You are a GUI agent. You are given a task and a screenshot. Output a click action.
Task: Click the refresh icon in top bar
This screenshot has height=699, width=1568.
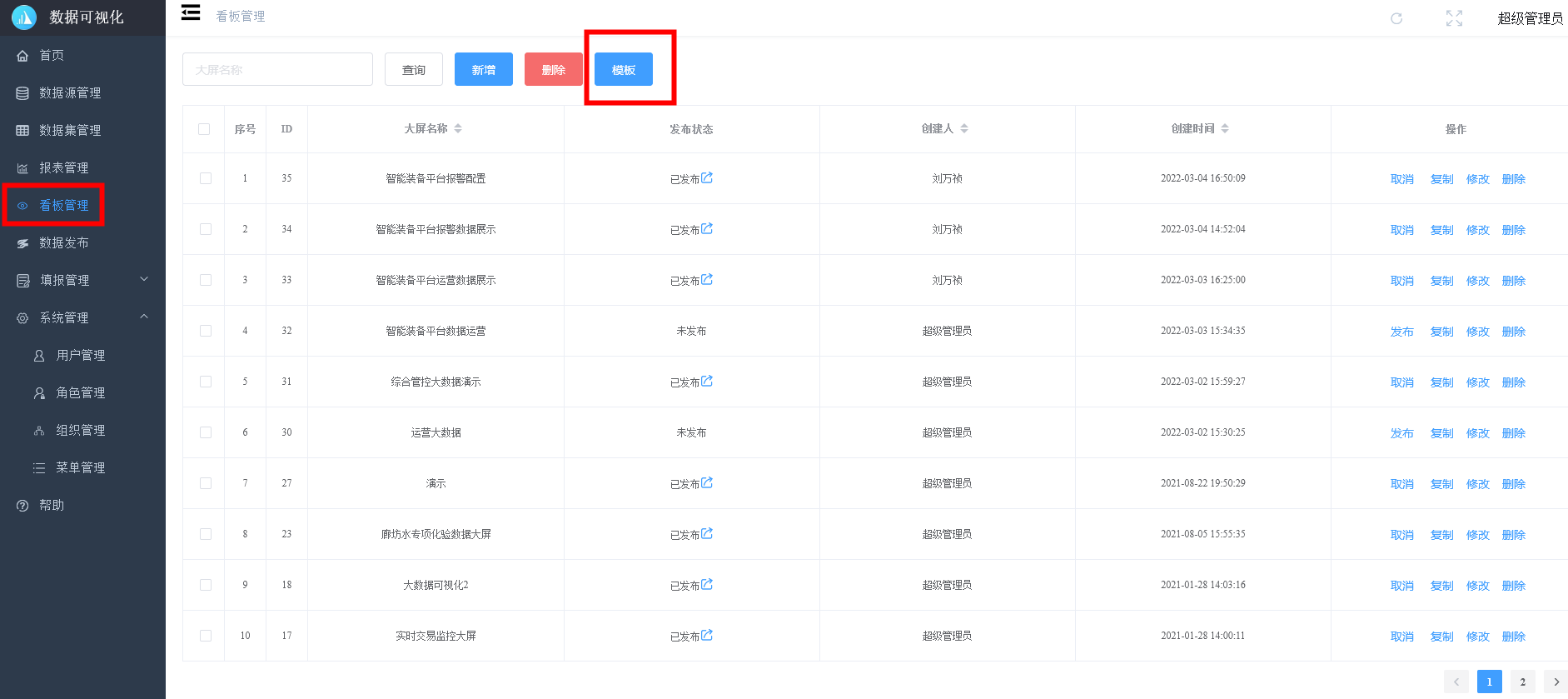click(x=1396, y=18)
